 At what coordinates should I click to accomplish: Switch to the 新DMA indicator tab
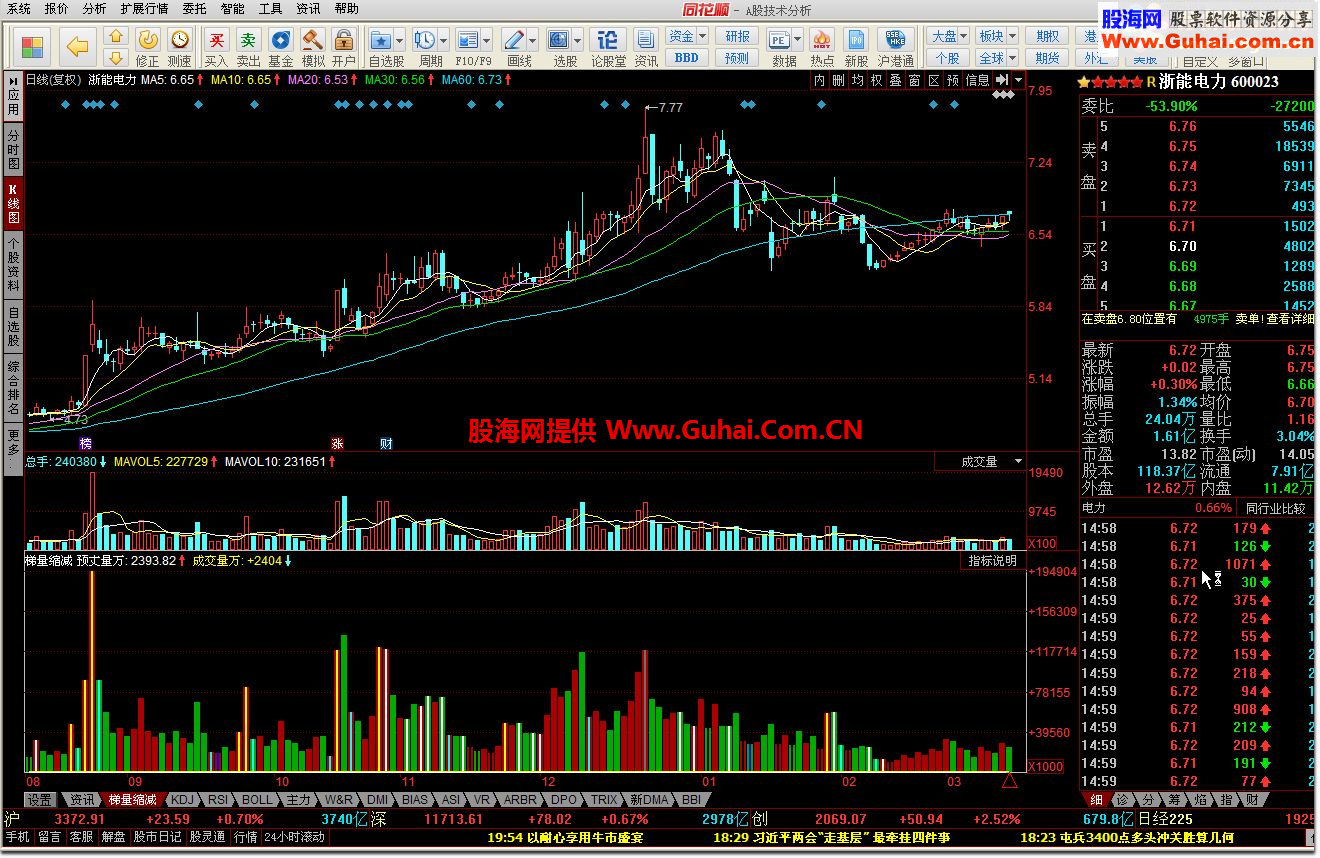pos(649,800)
